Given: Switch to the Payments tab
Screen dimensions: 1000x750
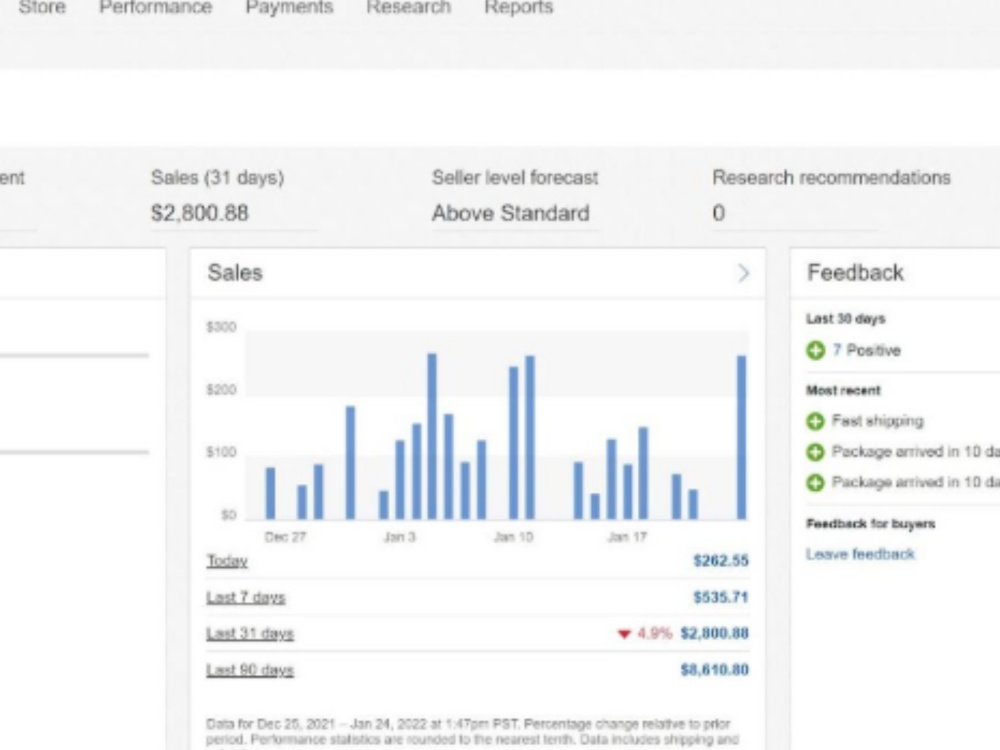Looking at the screenshot, I should pos(290,7).
